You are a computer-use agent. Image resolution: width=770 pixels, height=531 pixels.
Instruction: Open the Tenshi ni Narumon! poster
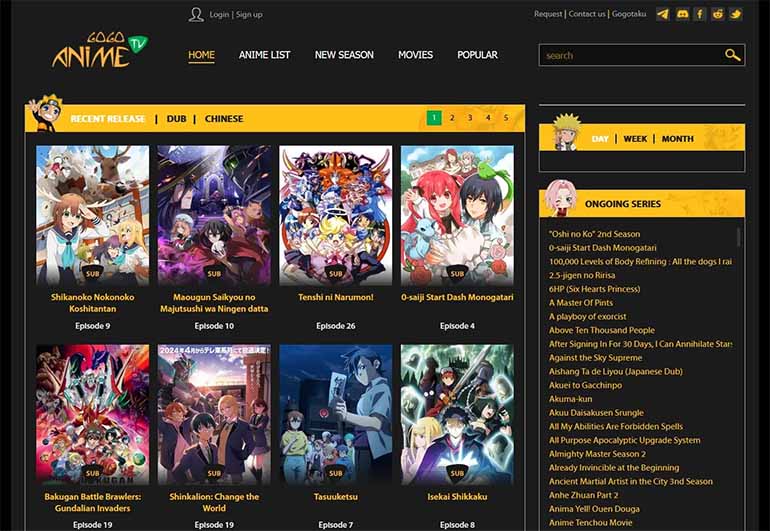click(336, 215)
